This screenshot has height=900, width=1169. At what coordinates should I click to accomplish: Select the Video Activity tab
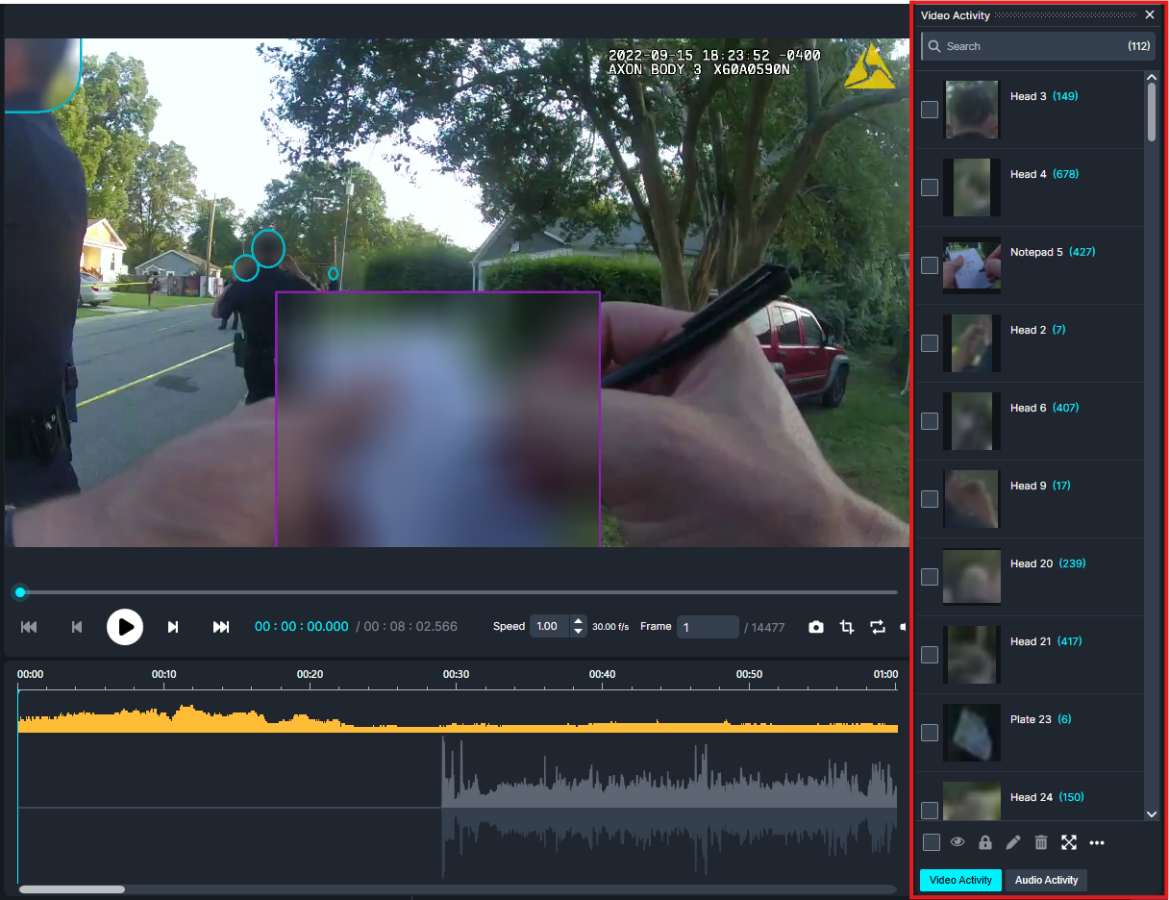pos(960,880)
